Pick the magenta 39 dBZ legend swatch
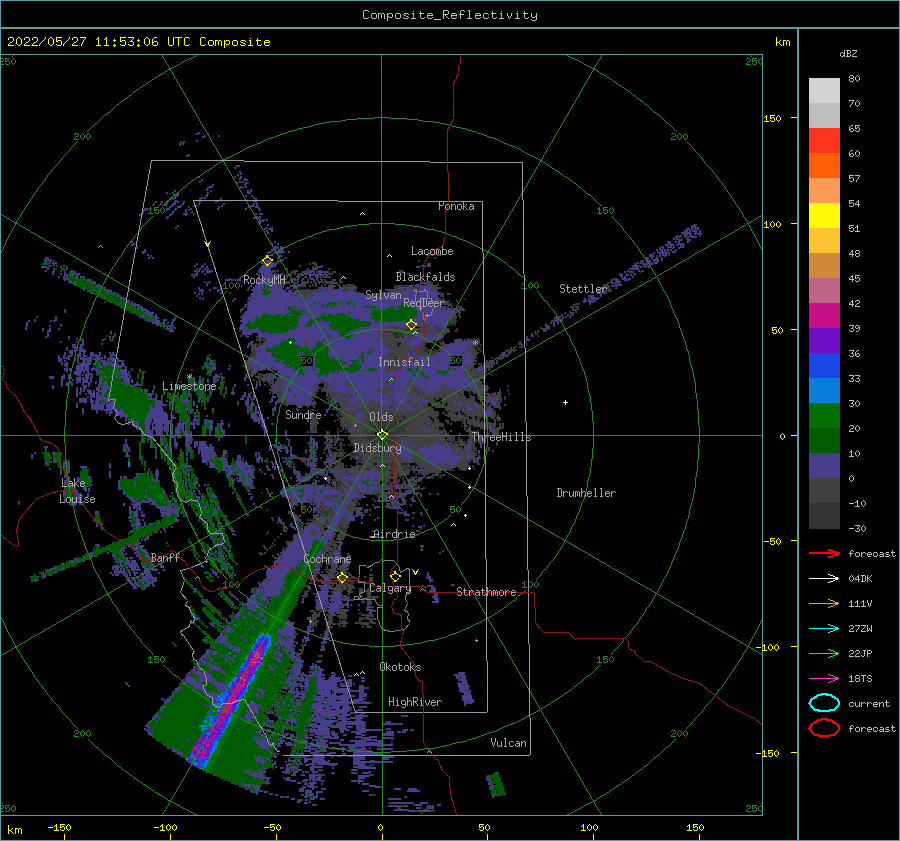The width and height of the screenshot is (900, 841). [x=824, y=316]
